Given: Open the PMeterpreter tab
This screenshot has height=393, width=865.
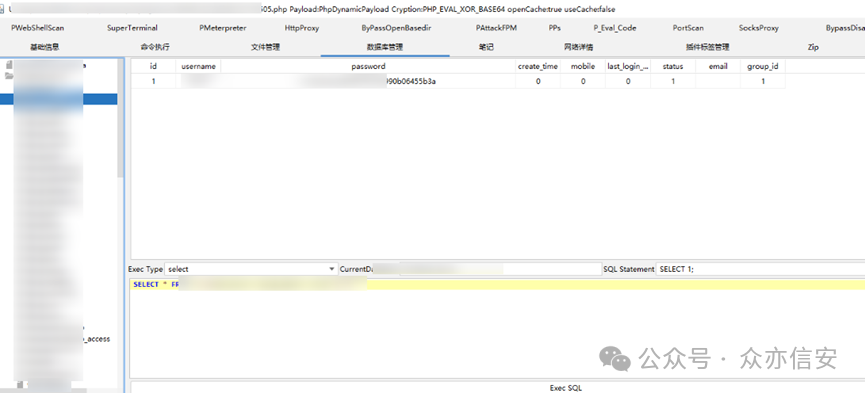Looking at the screenshot, I should click(x=223, y=28).
